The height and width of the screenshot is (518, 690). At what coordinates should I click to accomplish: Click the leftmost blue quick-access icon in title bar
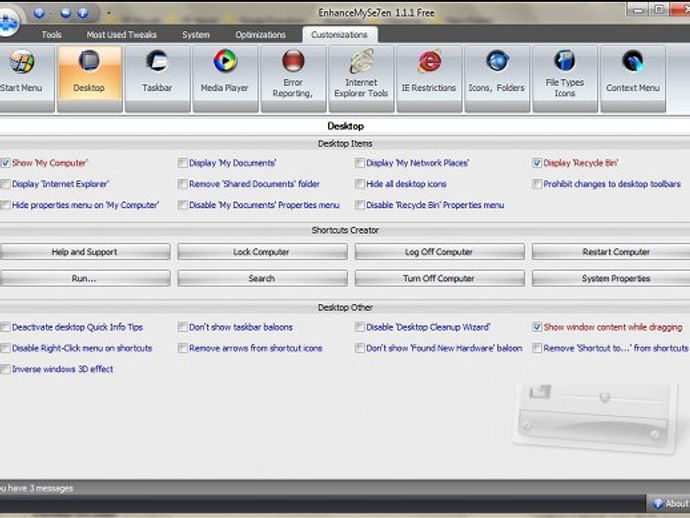(x=39, y=13)
